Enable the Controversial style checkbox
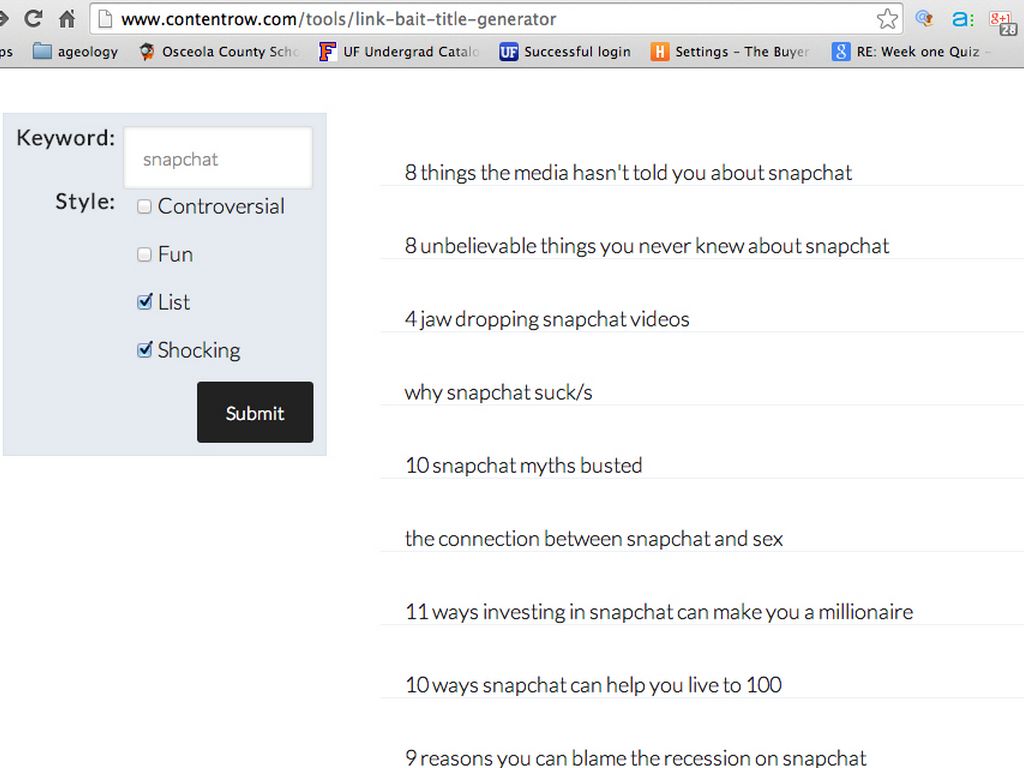This screenshot has width=1024, height=768. [x=145, y=207]
